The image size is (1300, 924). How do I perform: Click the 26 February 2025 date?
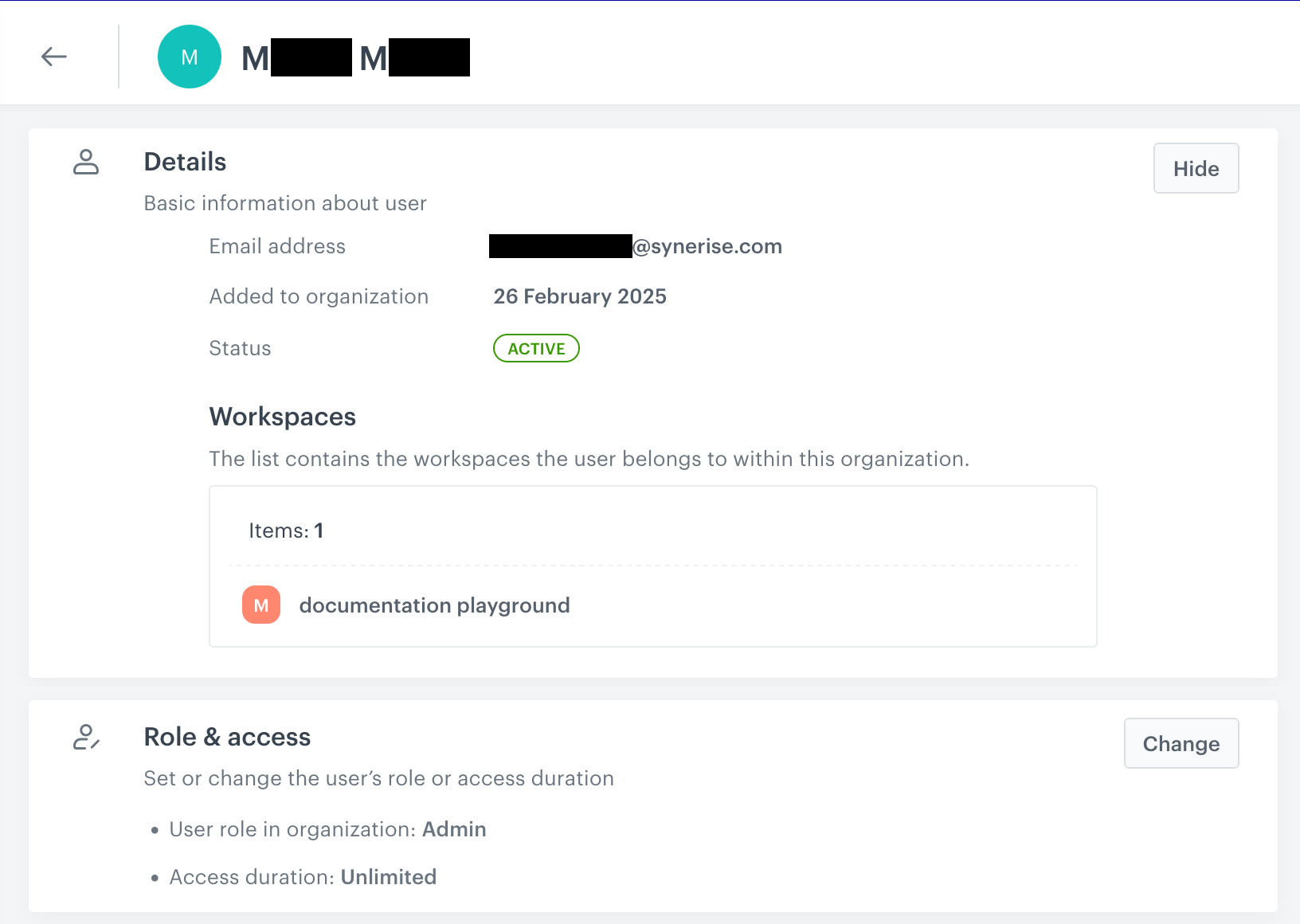pos(580,296)
